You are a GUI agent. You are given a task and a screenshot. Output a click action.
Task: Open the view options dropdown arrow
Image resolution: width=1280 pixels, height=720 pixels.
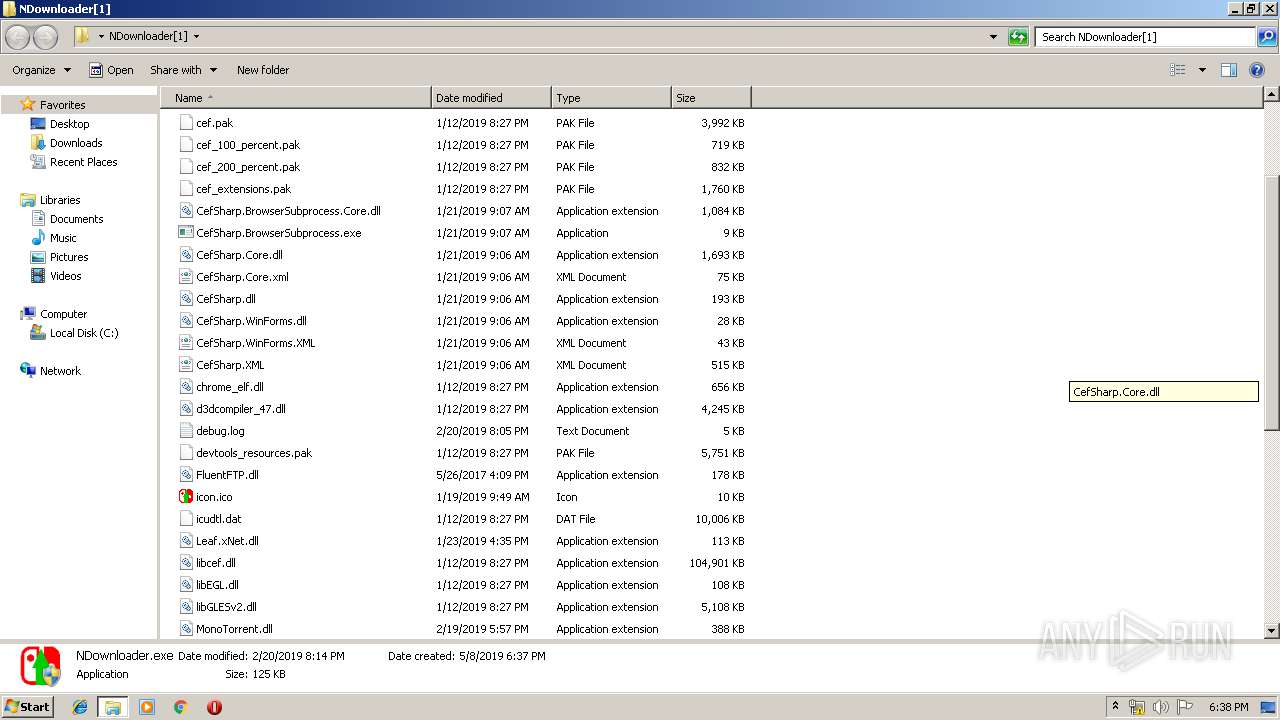(1202, 70)
